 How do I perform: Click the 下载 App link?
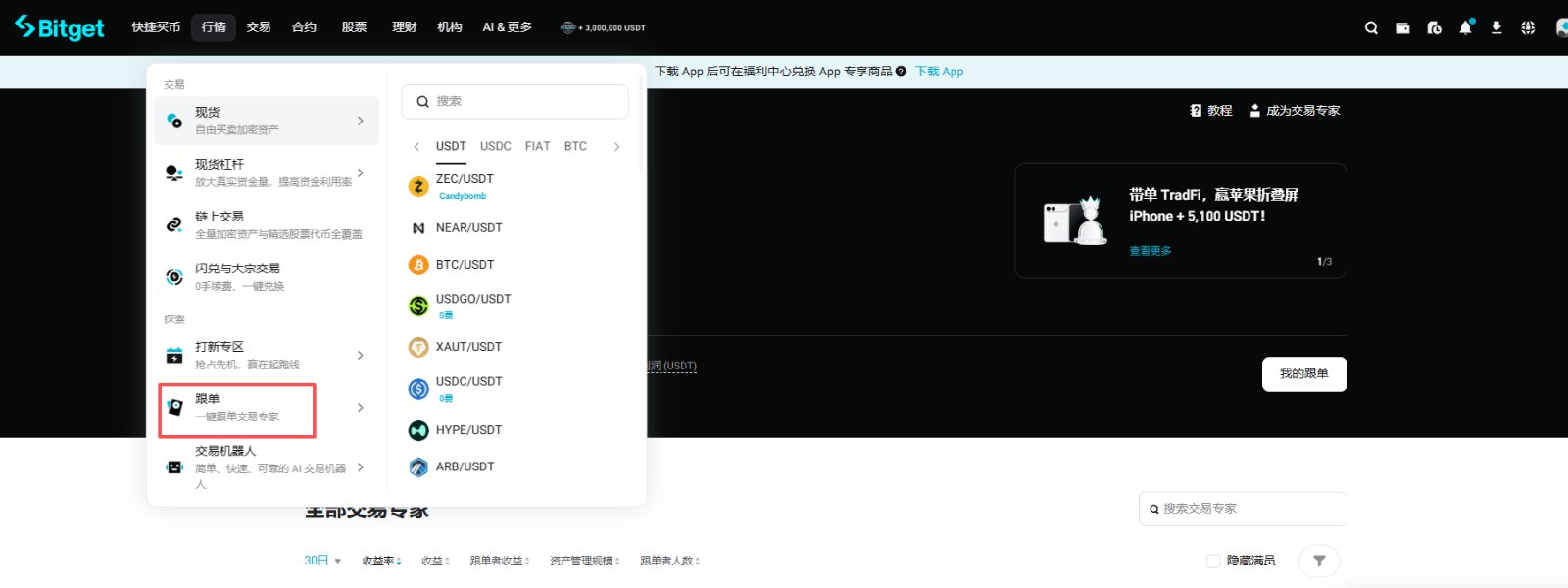[939, 72]
